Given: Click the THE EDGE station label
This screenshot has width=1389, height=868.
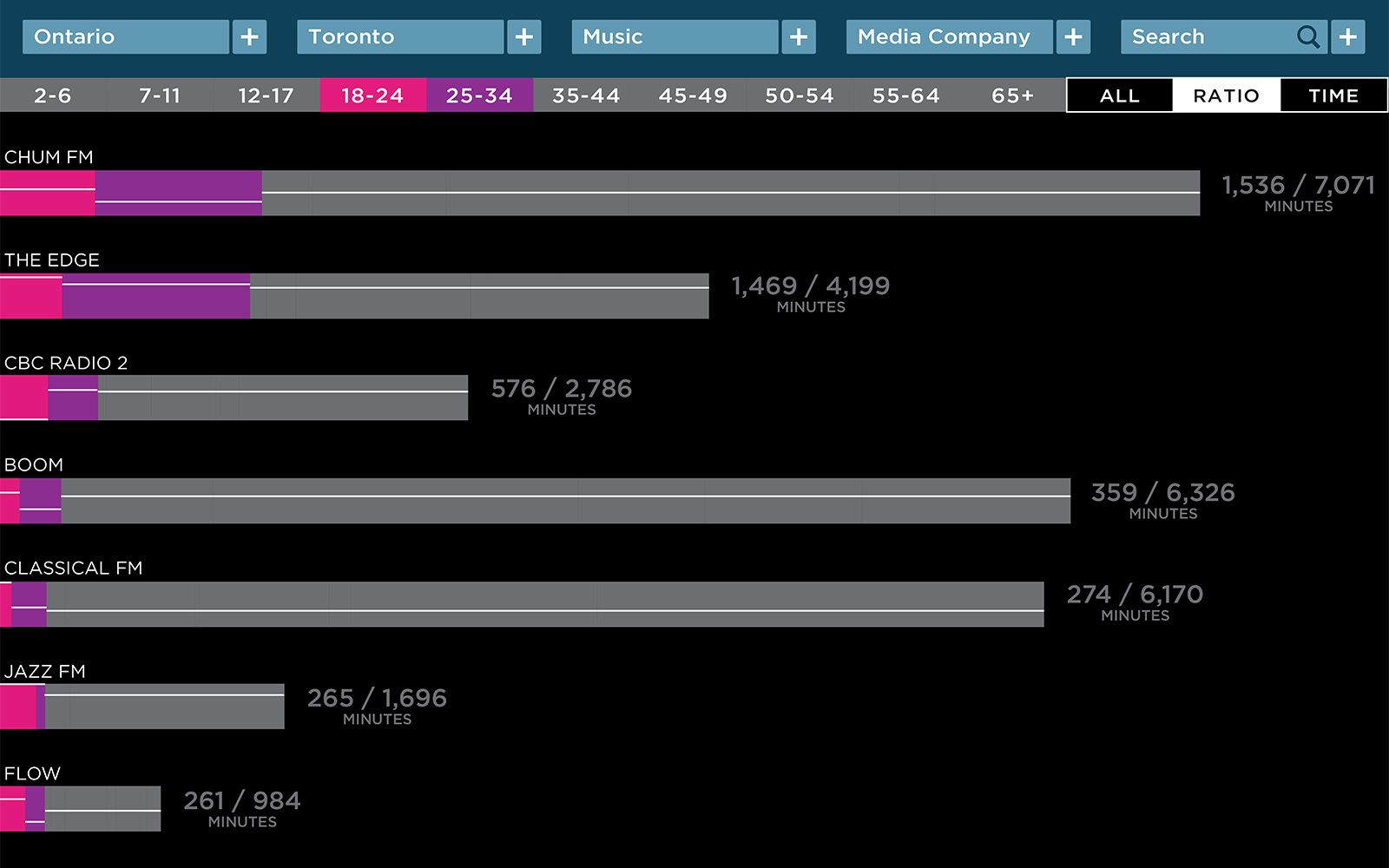Looking at the screenshot, I should [52, 260].
